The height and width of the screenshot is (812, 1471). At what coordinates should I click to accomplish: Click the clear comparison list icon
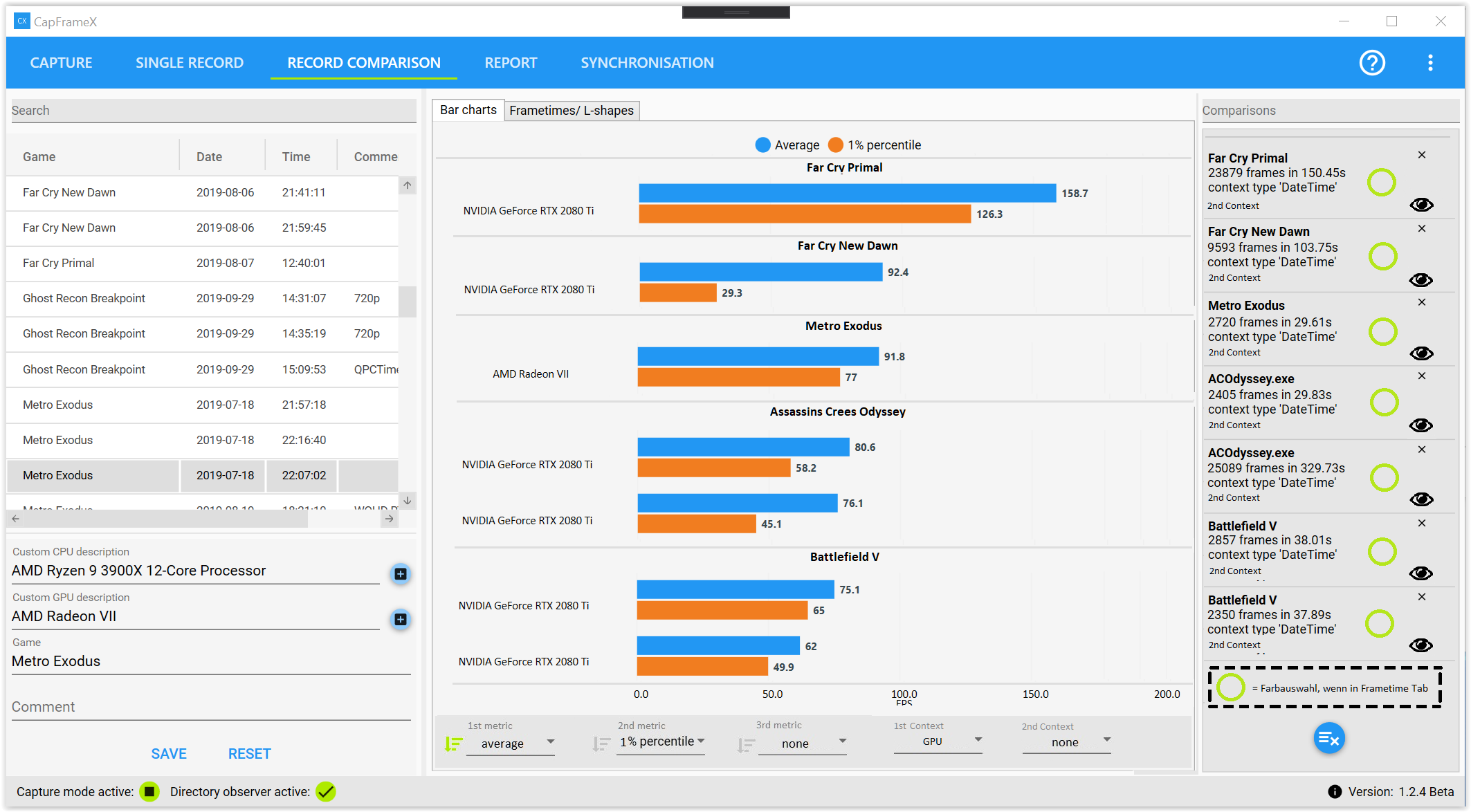click(x=1329, y=738)
